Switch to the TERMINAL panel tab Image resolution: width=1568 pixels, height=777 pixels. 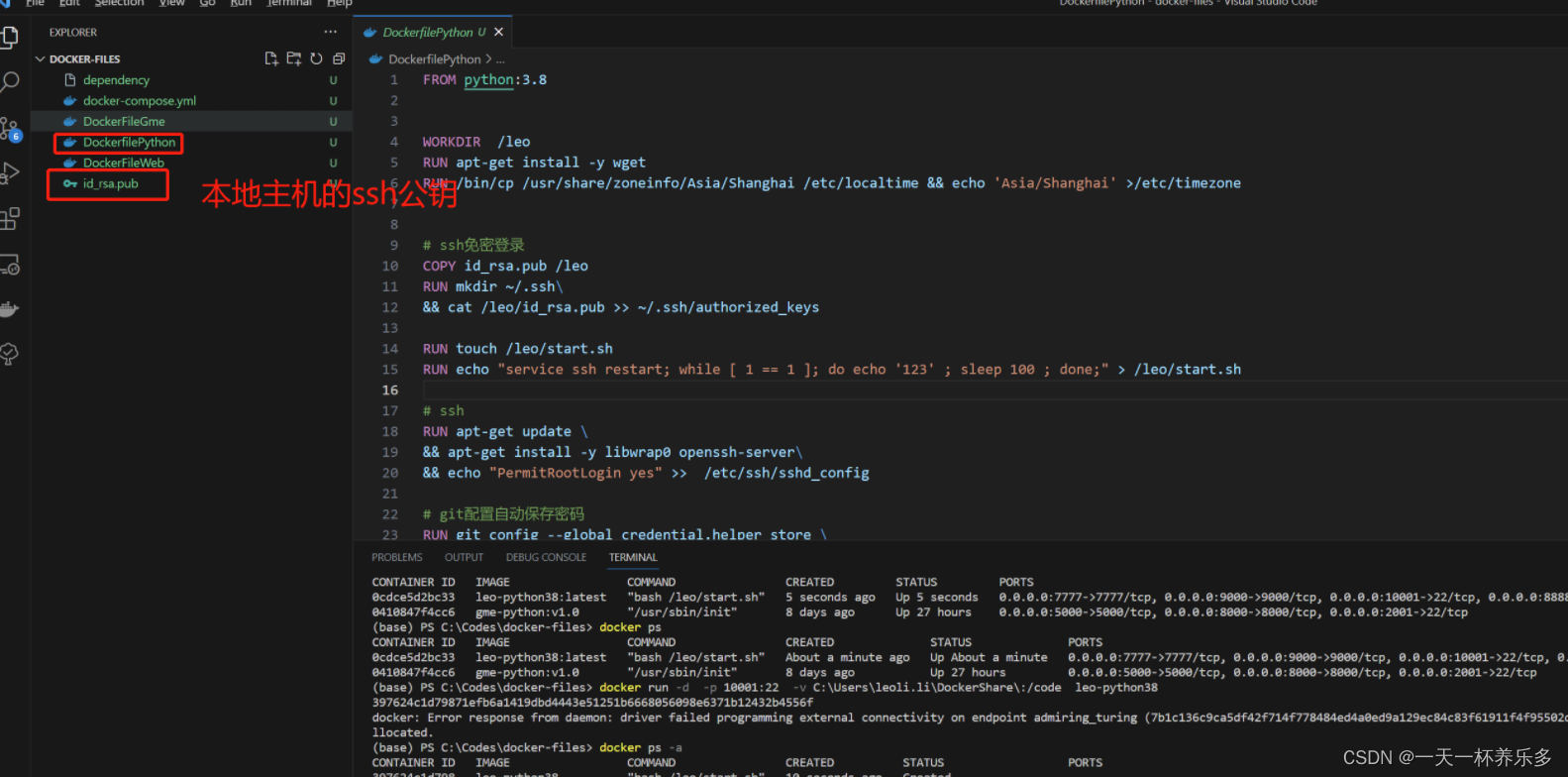pyautogui.click(x=633, y=558)
